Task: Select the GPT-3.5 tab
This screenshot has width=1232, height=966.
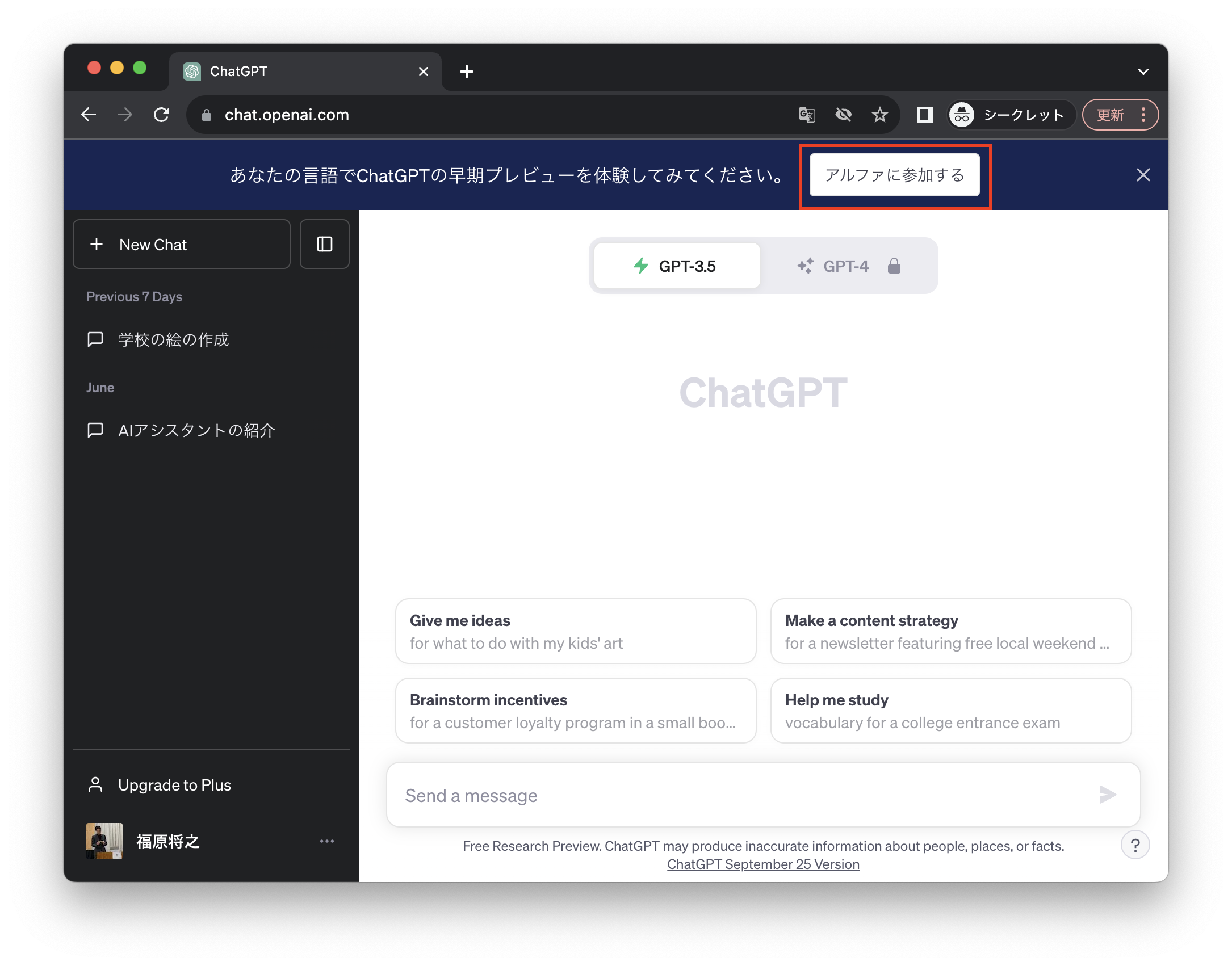Action: (x=676, y=265)
